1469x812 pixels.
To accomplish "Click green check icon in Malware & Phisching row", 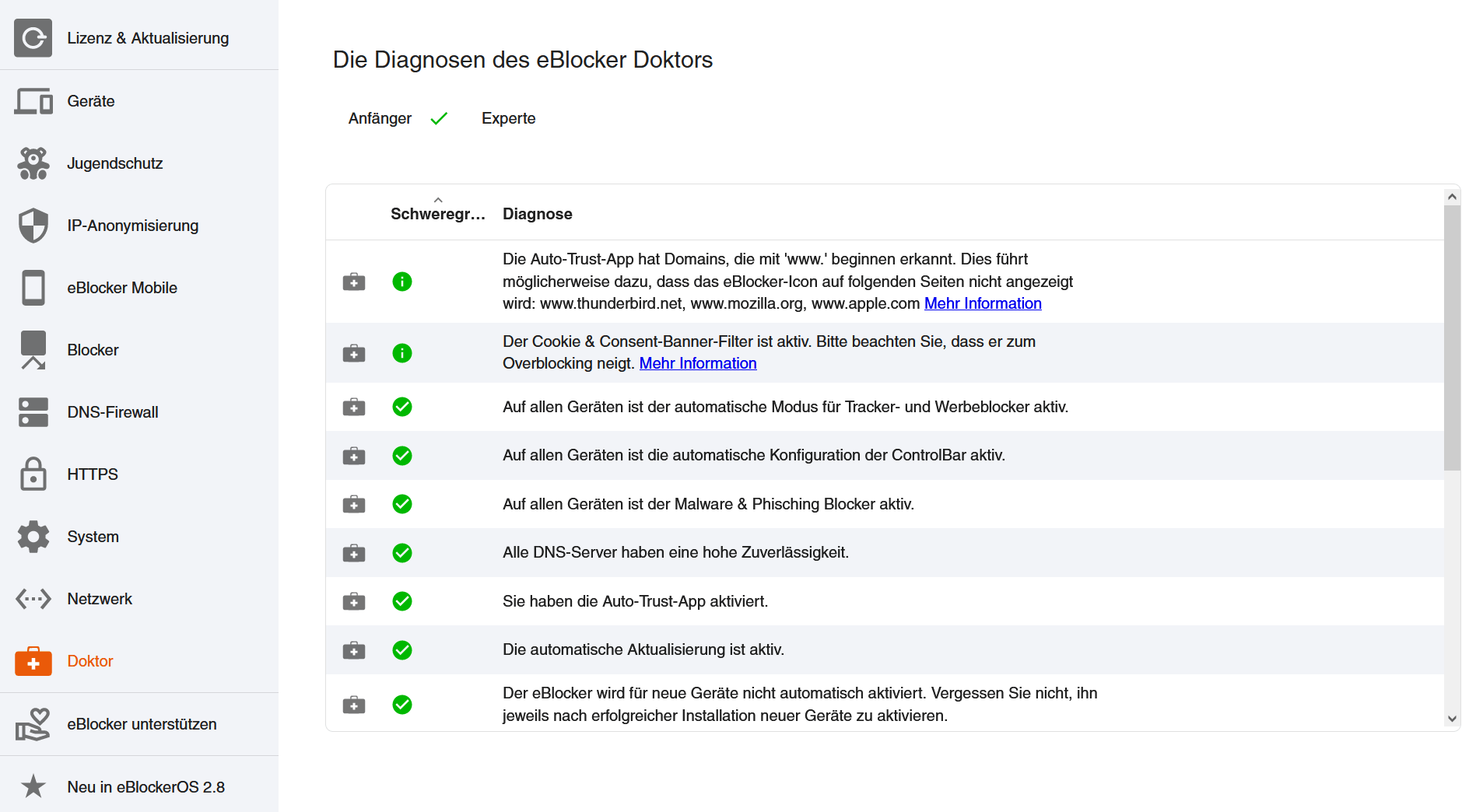I will click(402, 504).
